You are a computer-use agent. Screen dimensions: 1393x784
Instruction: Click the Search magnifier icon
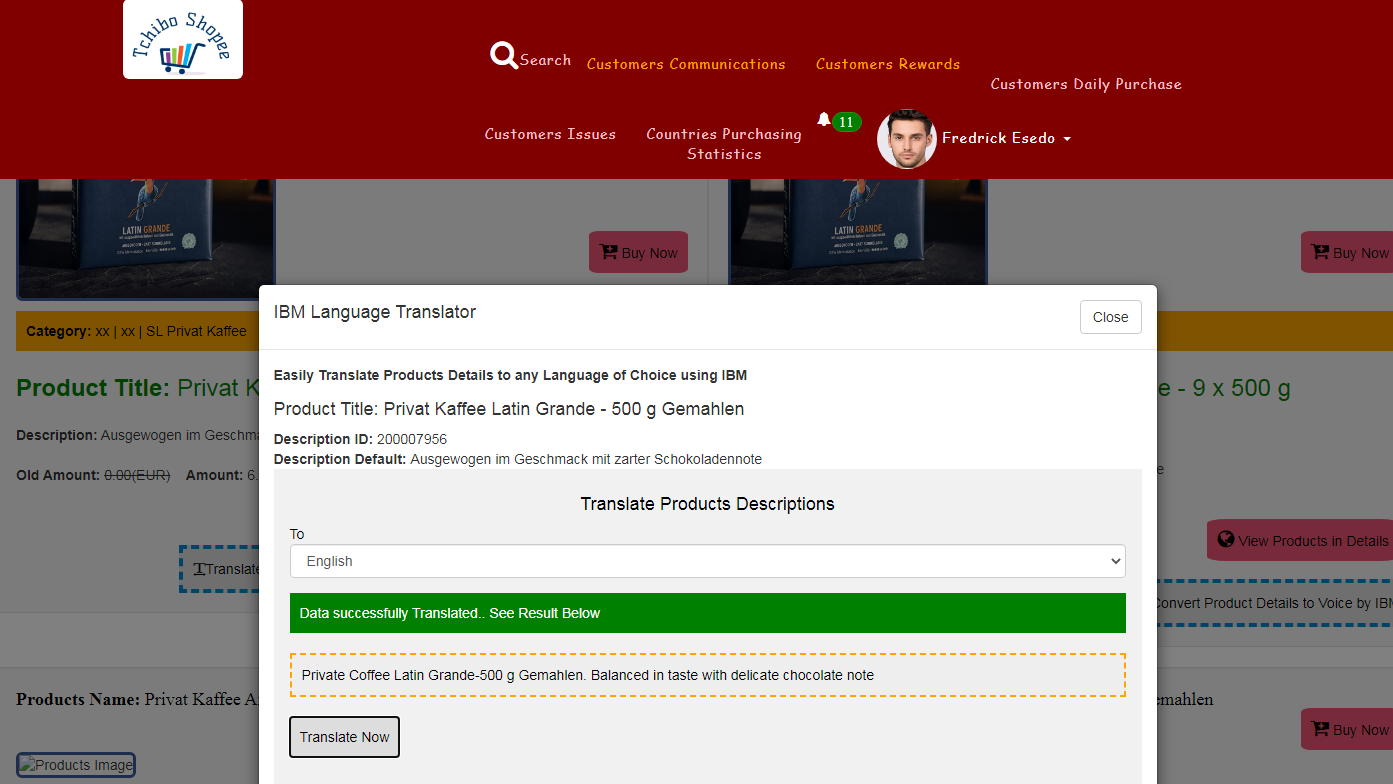(504, 56)
